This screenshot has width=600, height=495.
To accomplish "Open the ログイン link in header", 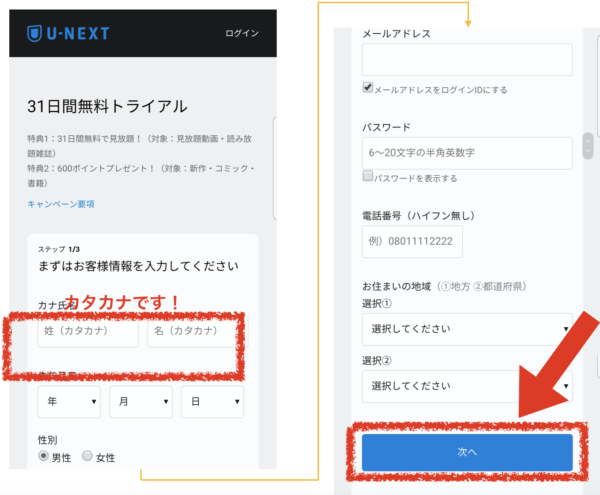I will [242, 33].
